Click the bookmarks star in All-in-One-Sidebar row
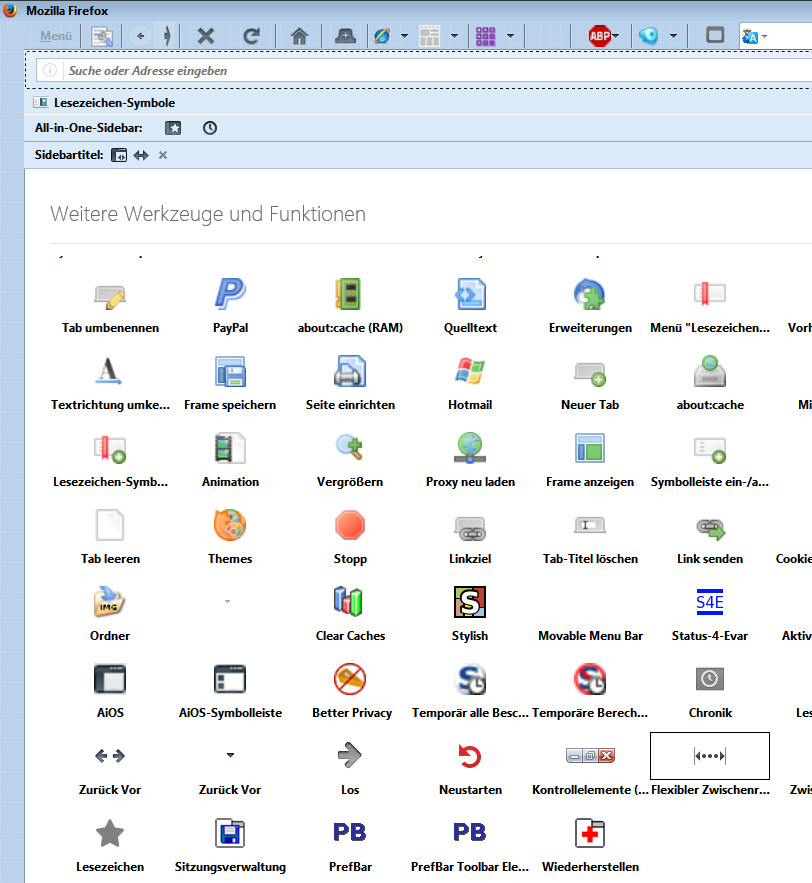The width and height of the screenshot is (812, 883). [x=173, y=128]
